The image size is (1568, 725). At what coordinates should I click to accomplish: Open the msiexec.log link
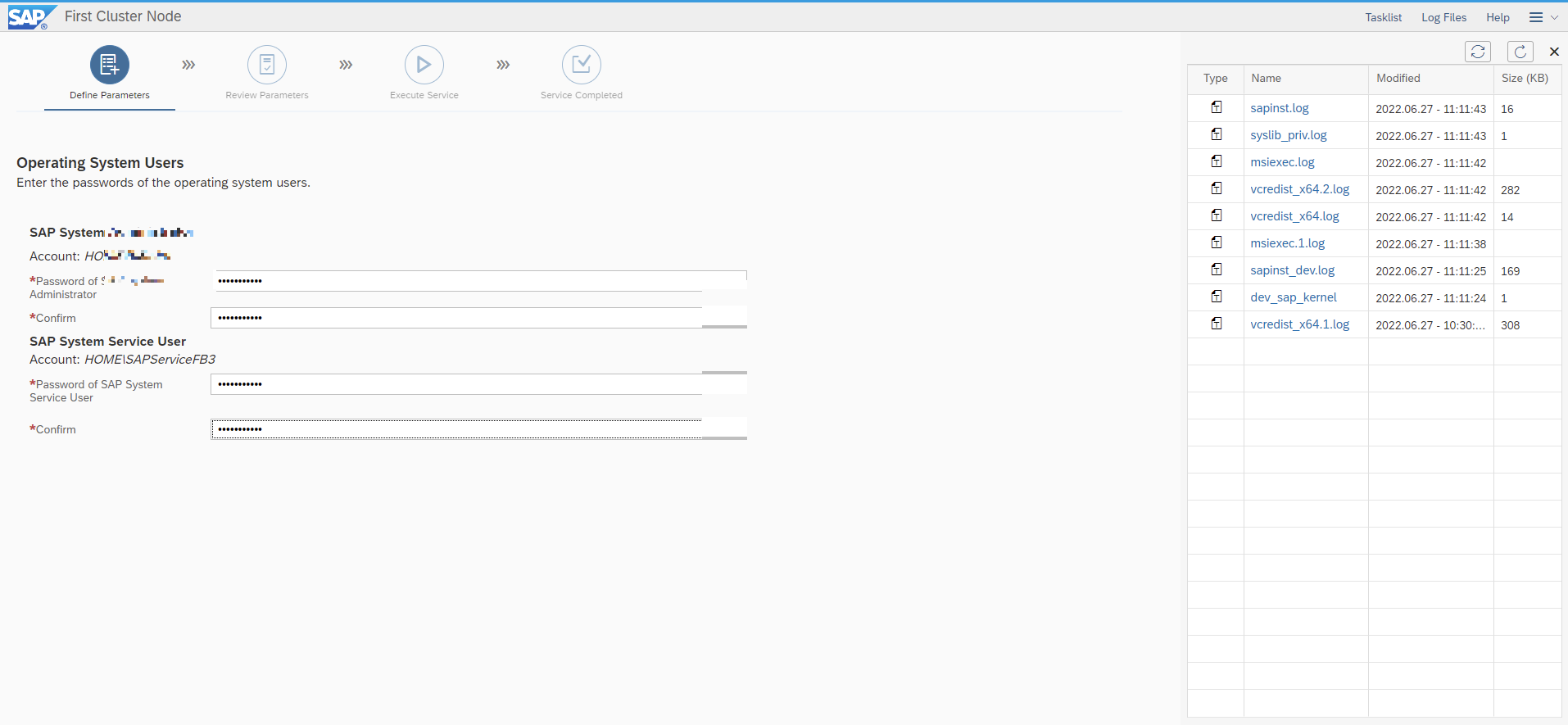click(x=1282, y=162)
